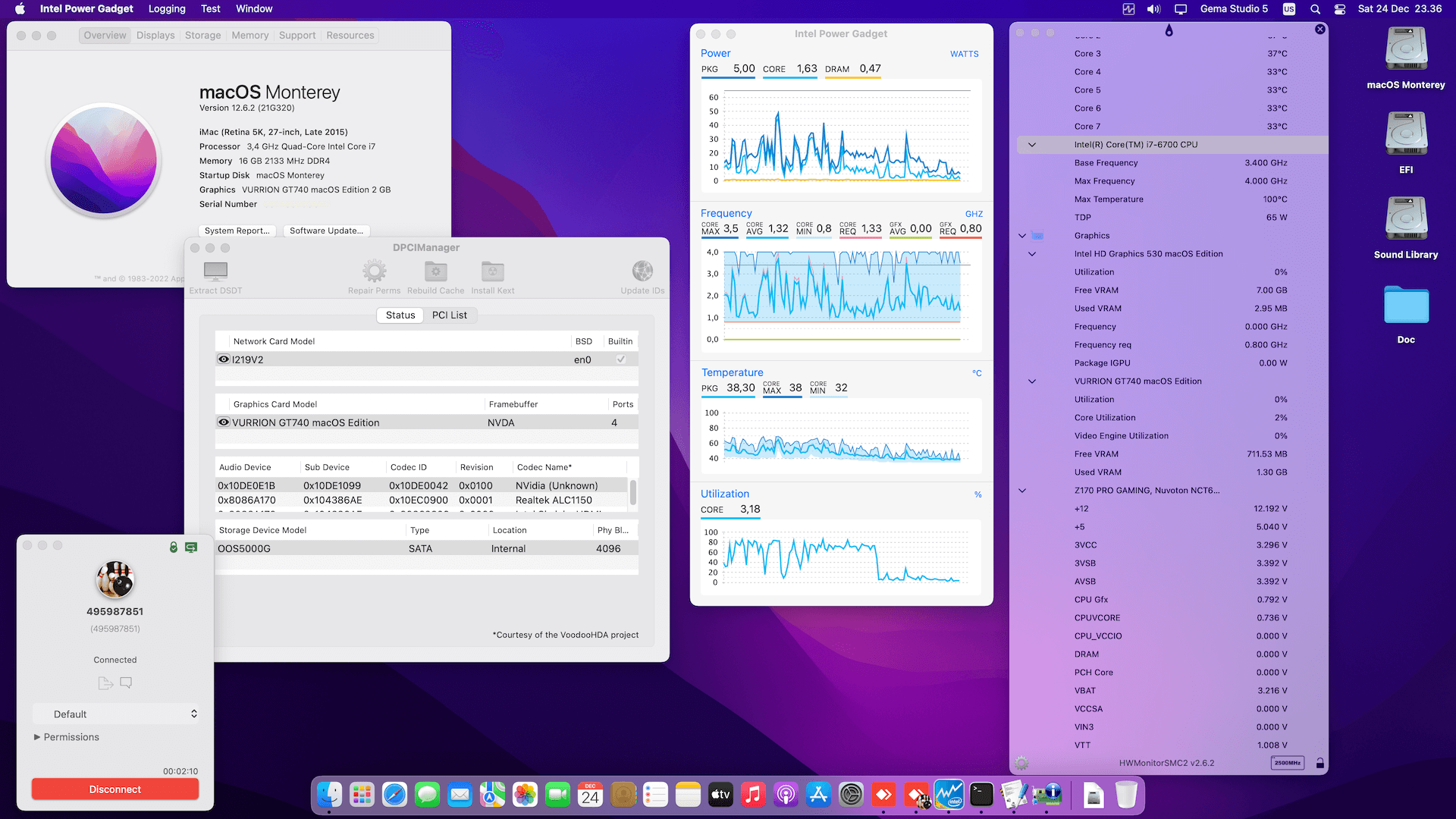The height and width of the screenshot is (819, 1456).
Task: Close HWMonitor panel with X button
Action: tap(1320, 29)
